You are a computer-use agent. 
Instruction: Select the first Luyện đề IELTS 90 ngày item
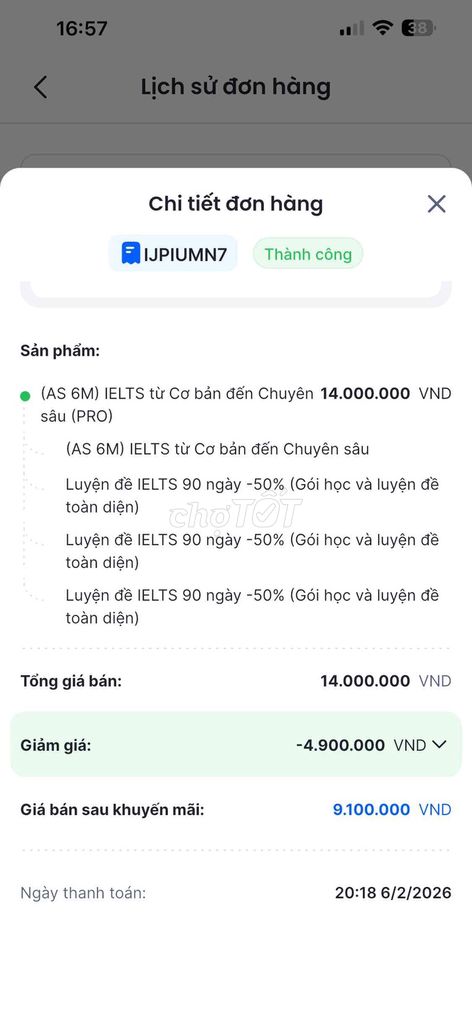pos(252,496)
